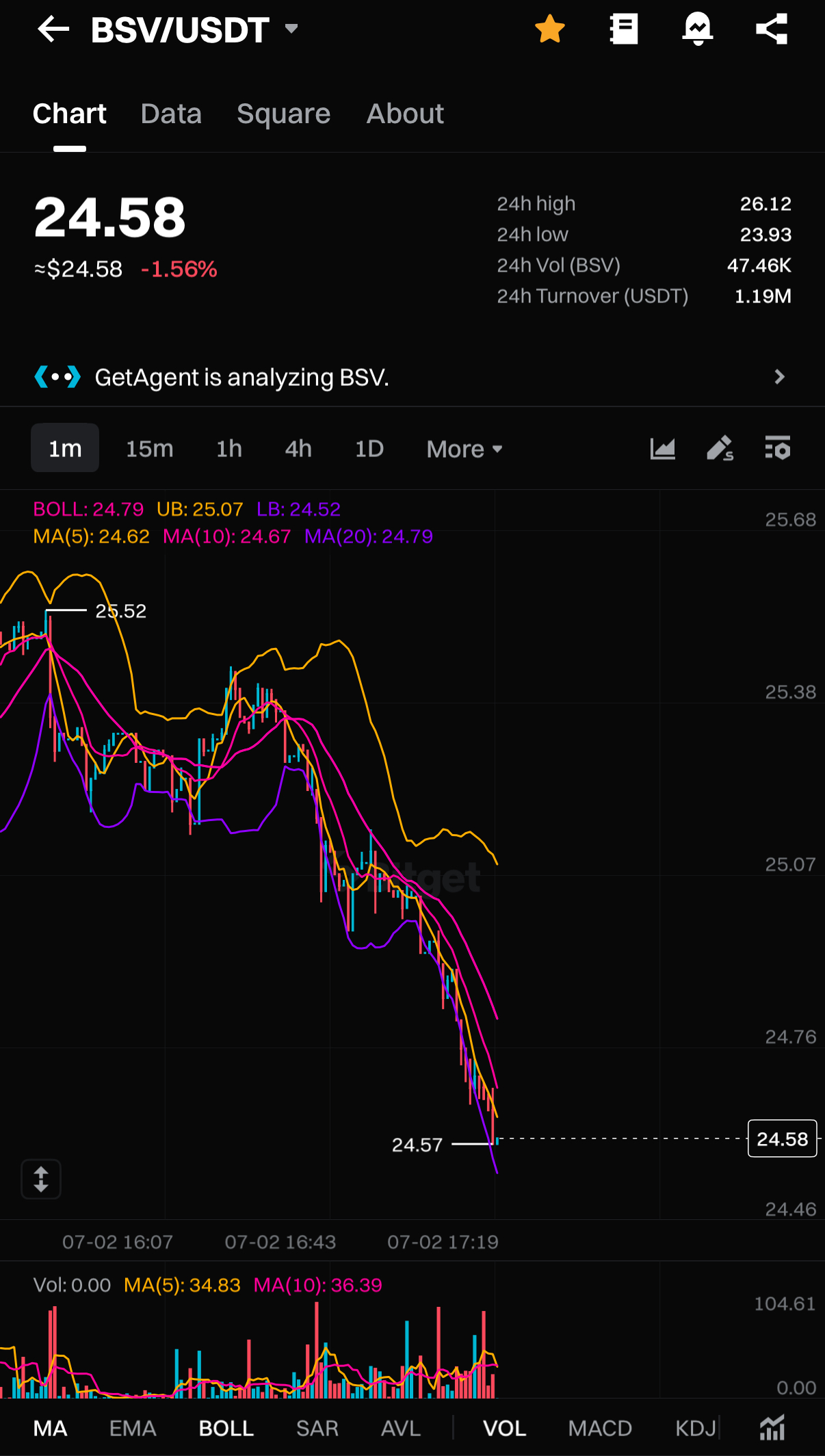Image resolution: width=825 pixels, height=1456 pixels.
Task: Open the More timeframes dropdown
Action: [464, 449]
